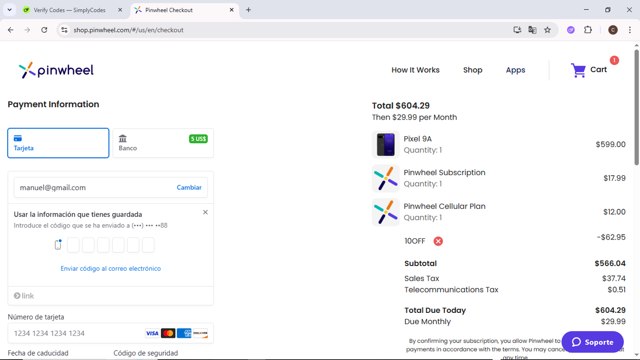Click the Total $604.29 heading
Viewport: 640px width, 360px height.
400,106
